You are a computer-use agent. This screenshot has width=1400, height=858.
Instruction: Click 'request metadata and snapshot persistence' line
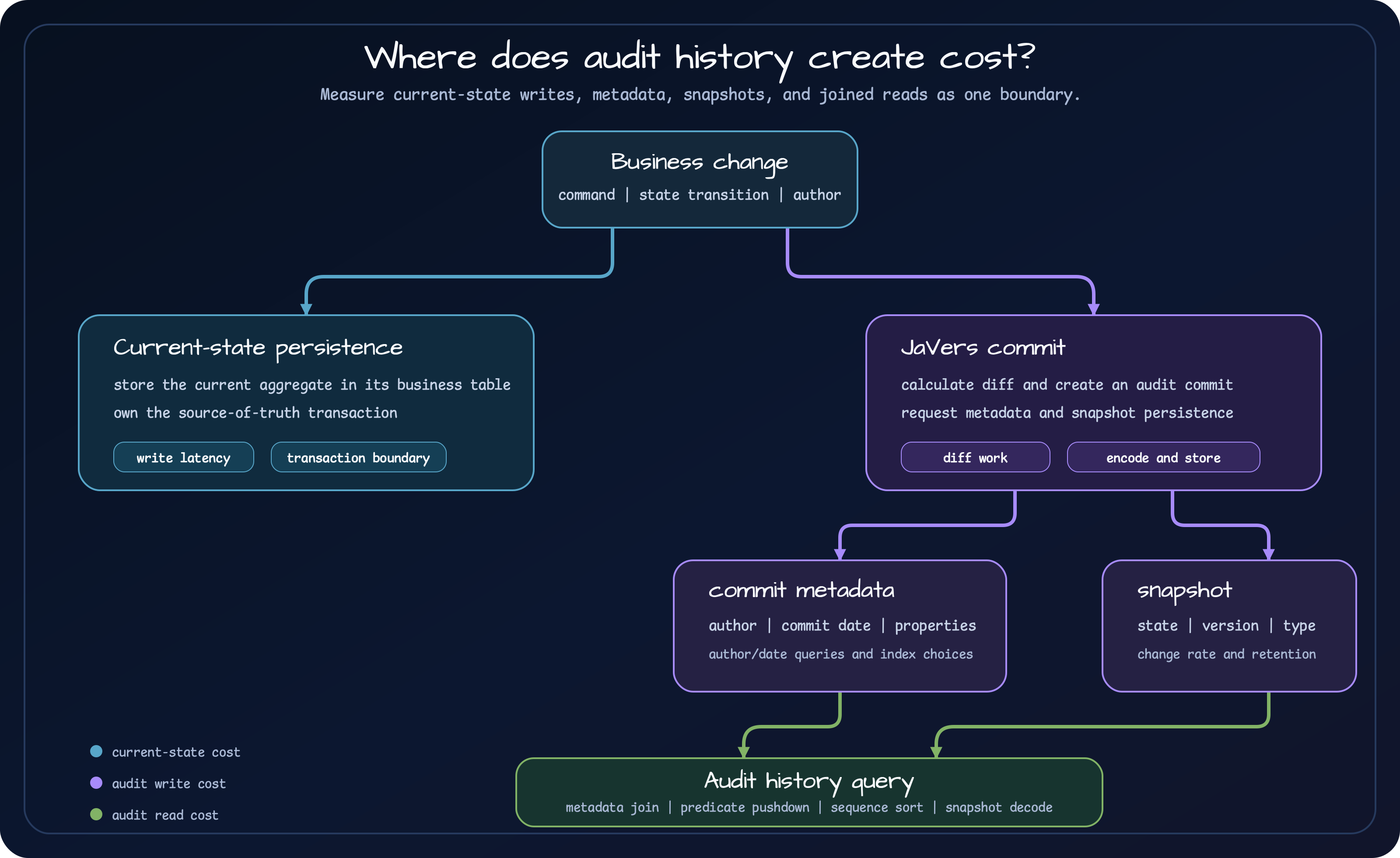[1067, 413]
